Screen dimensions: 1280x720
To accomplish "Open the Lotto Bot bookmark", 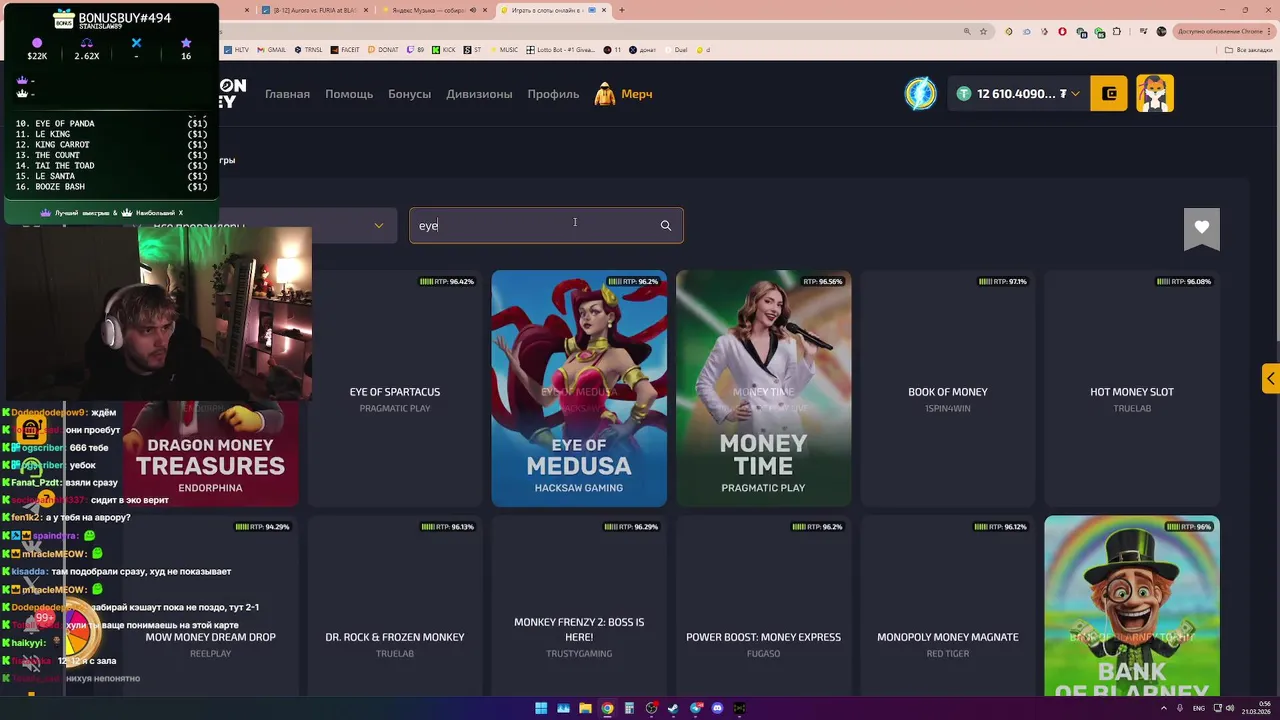I will coord(562,50).
